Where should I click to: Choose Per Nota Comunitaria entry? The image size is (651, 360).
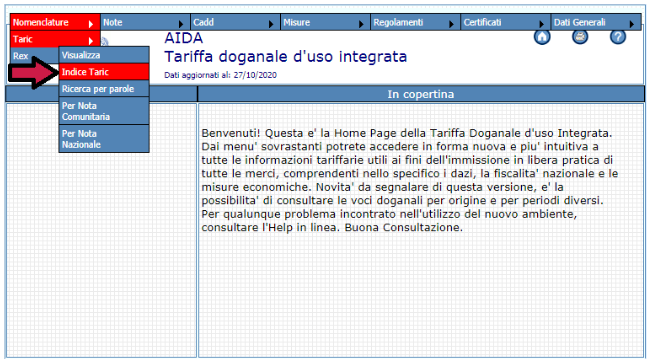pyautogui.click(x=104, y=111)
